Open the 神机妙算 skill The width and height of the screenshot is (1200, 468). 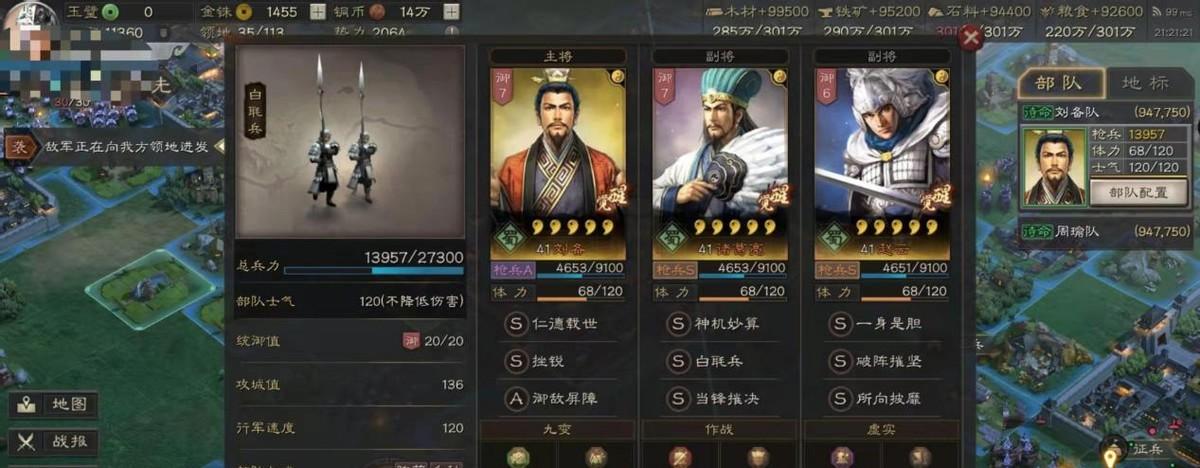[718, 324]
